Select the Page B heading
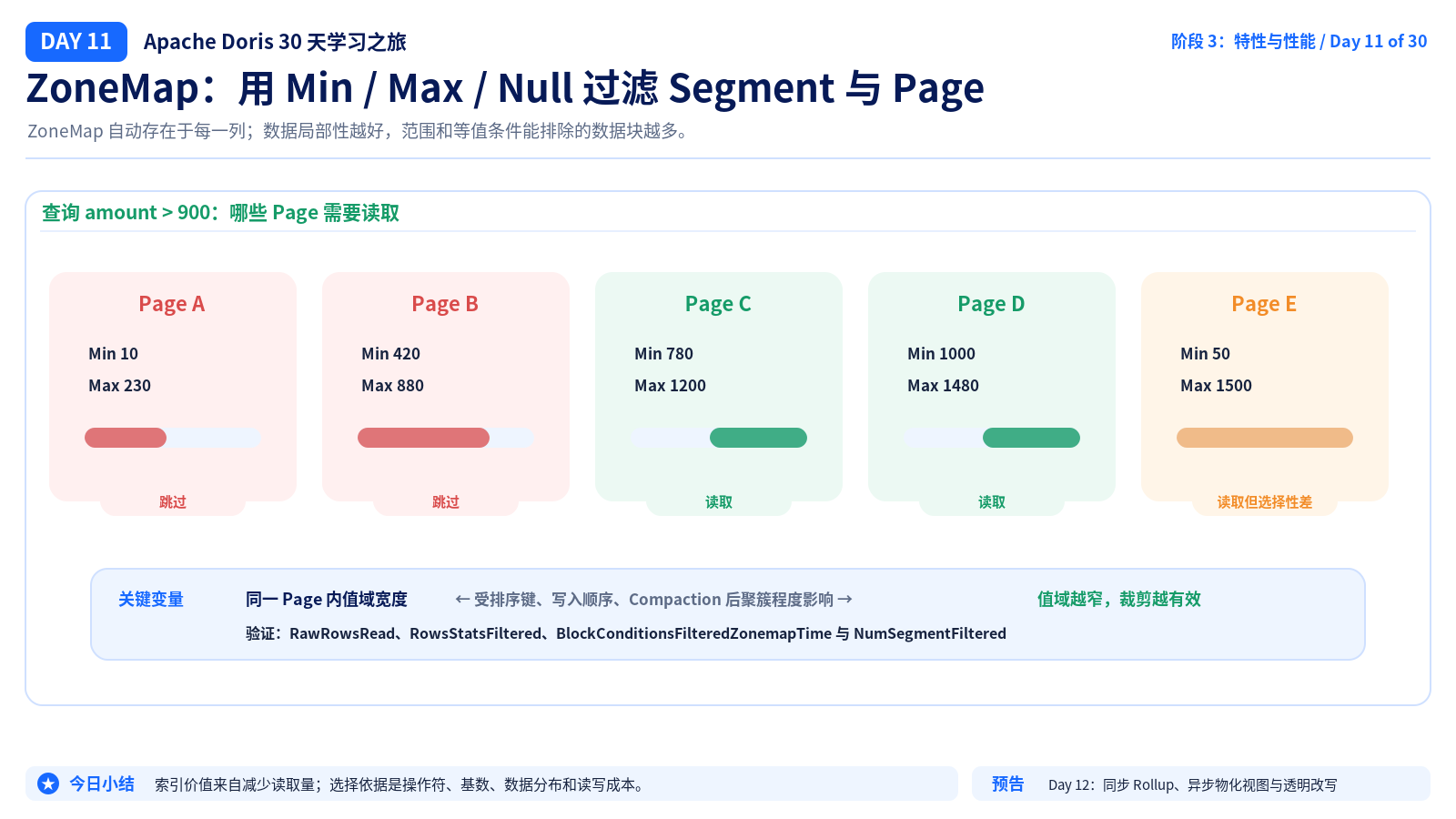Screen dimensions: 1456x819 click(x=445, y=304)
